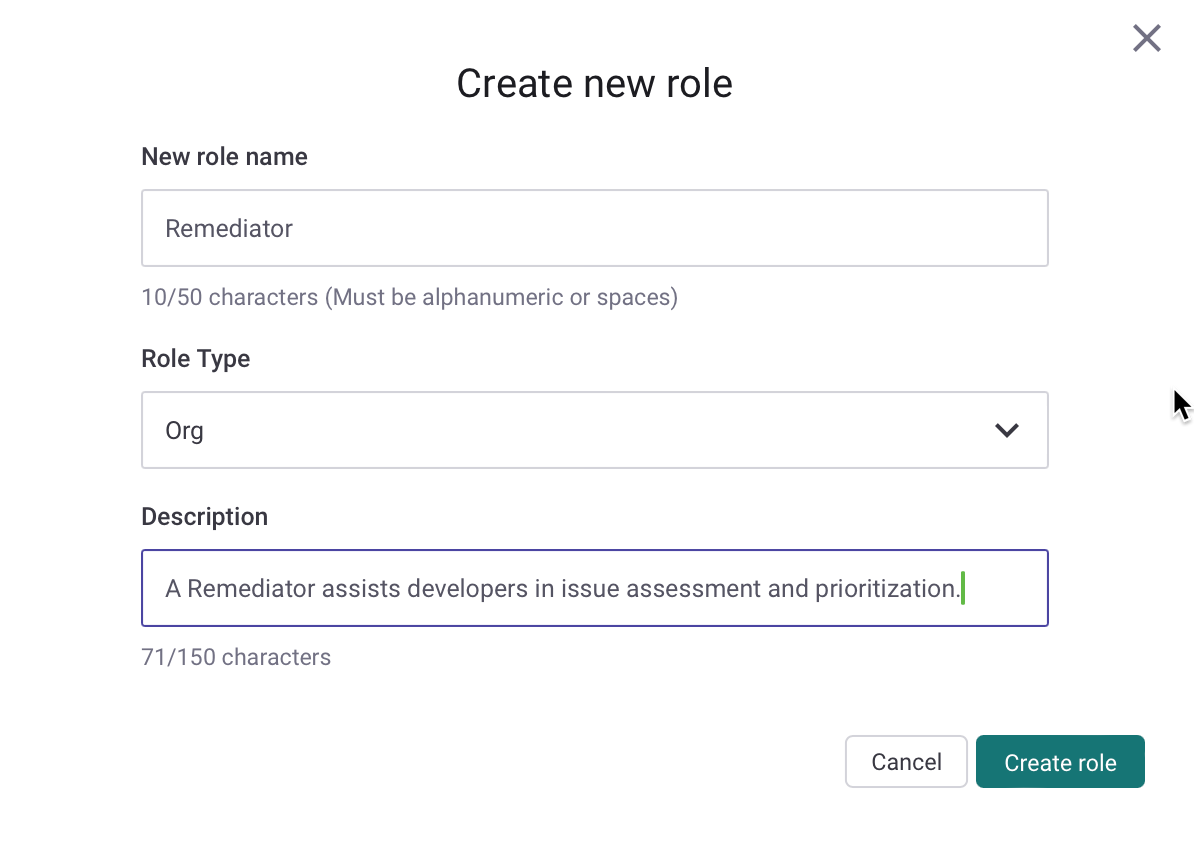Click the 71/150 characters counter
Screen dimensions: 1194x848
tap(236, 657)
